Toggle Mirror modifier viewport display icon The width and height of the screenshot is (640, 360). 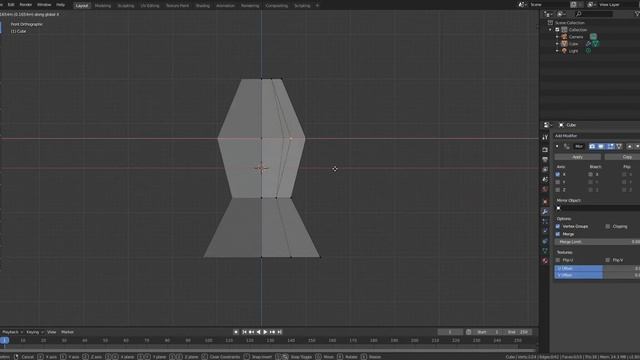601,146
